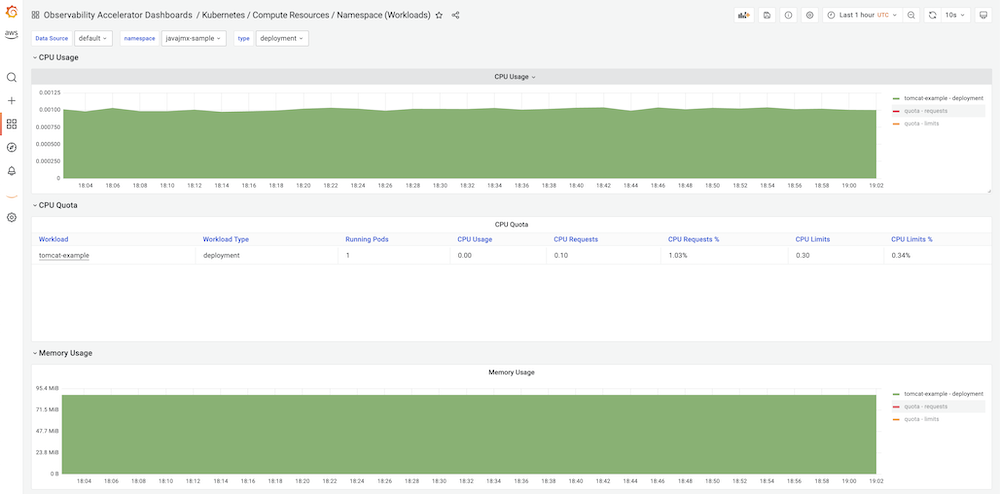Image resolution: width=1000 pixels, height=494 pixels.
Task: Open the Explore compass icon
Action: [11, 147]
